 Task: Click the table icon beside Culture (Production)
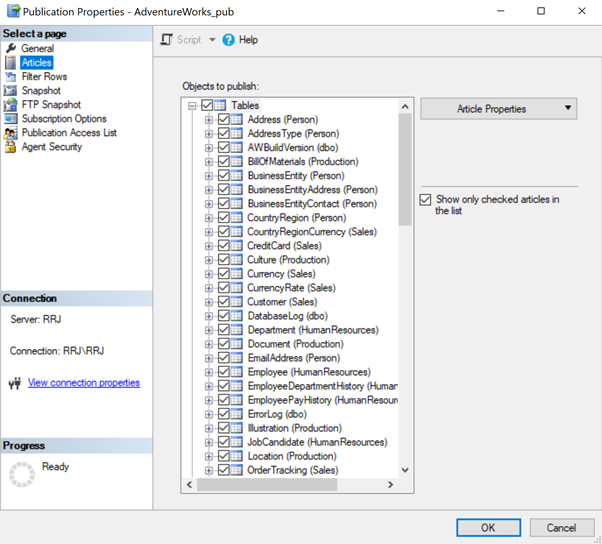236,260
